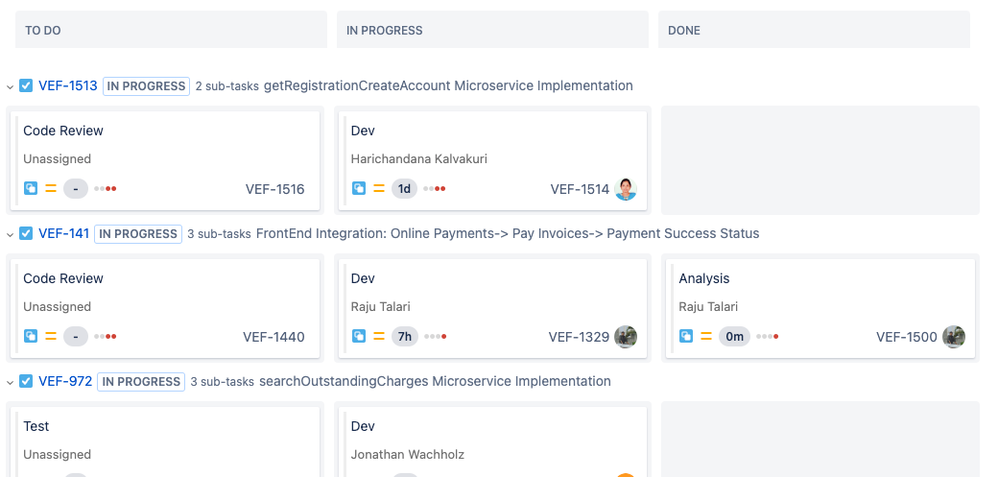
Task: Click IN PROGRESS status badge of VEF-972
Action: pos(141,381)
